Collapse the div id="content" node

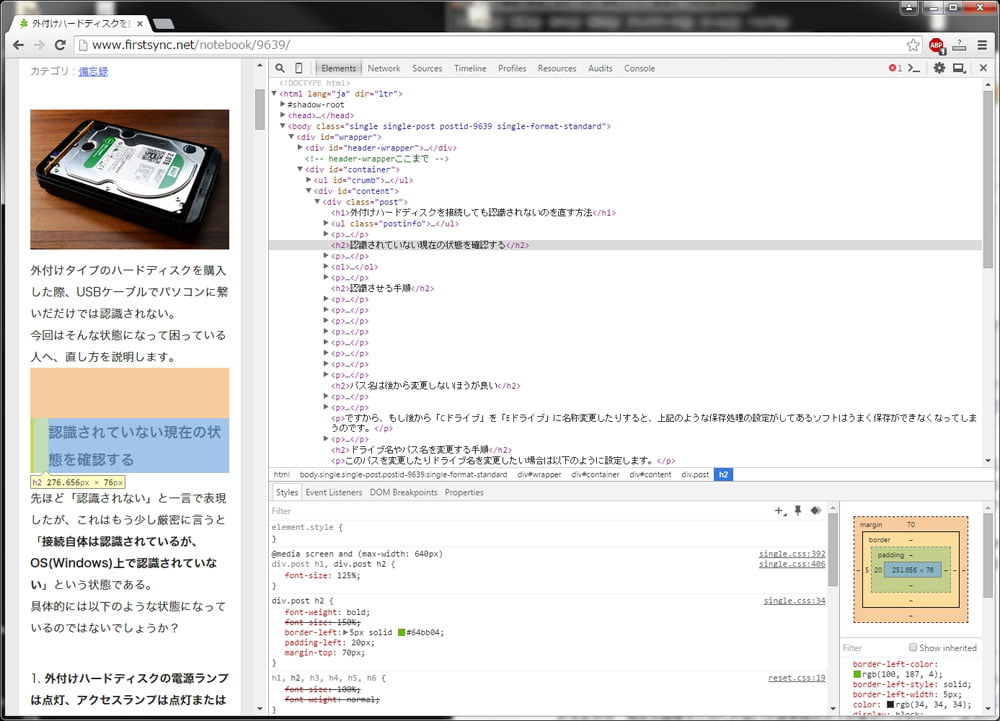[x=309, y=191]
